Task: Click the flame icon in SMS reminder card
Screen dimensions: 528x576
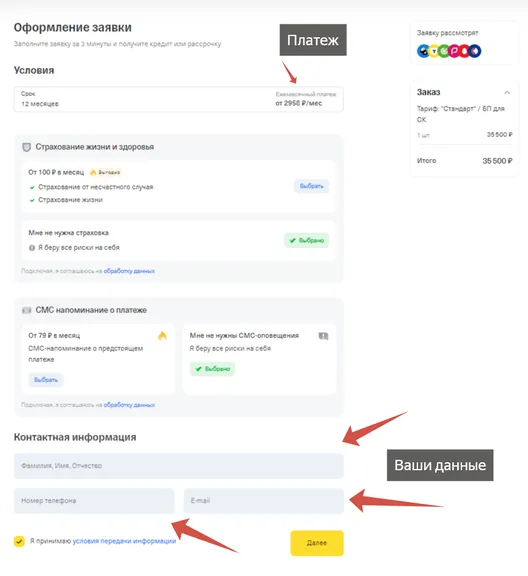Action: click(x=162, y=335)
